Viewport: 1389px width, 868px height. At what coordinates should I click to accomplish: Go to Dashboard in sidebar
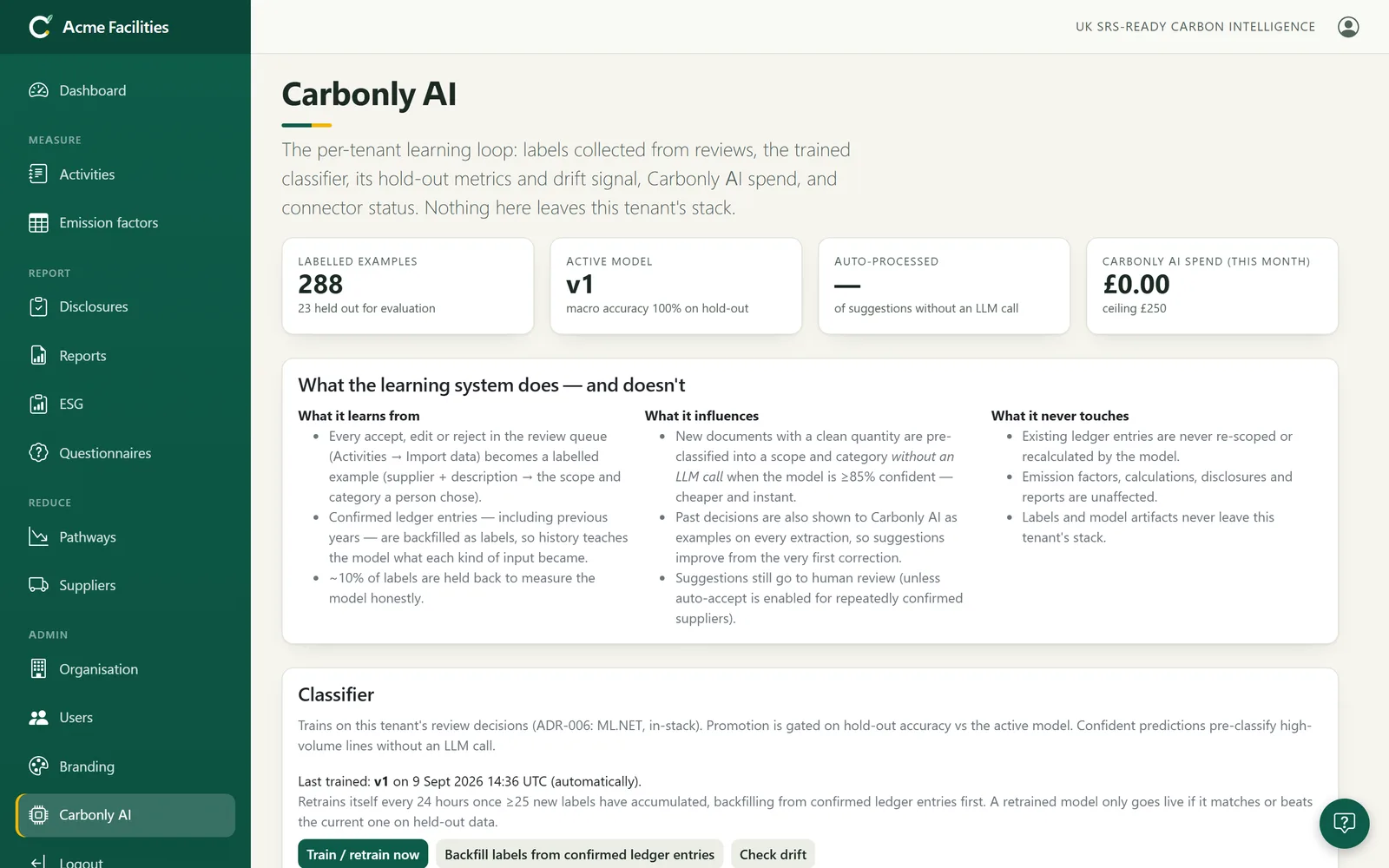tap(125, 90)
